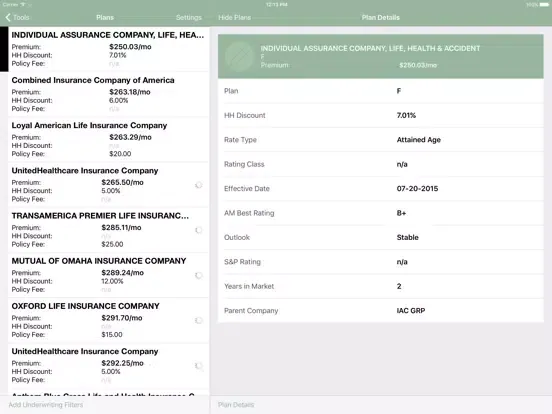Tap the Years in Market label
552x414 pixels.
(x=249, y=286)
